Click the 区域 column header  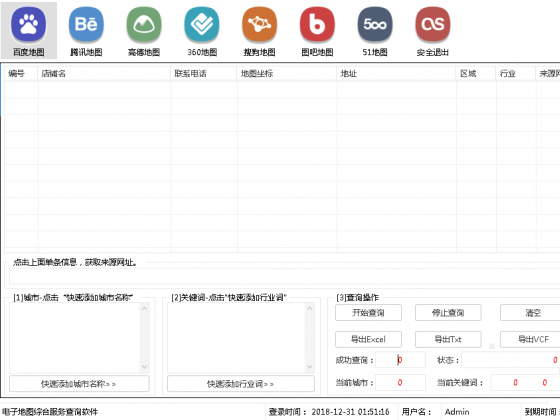point(476,74)
